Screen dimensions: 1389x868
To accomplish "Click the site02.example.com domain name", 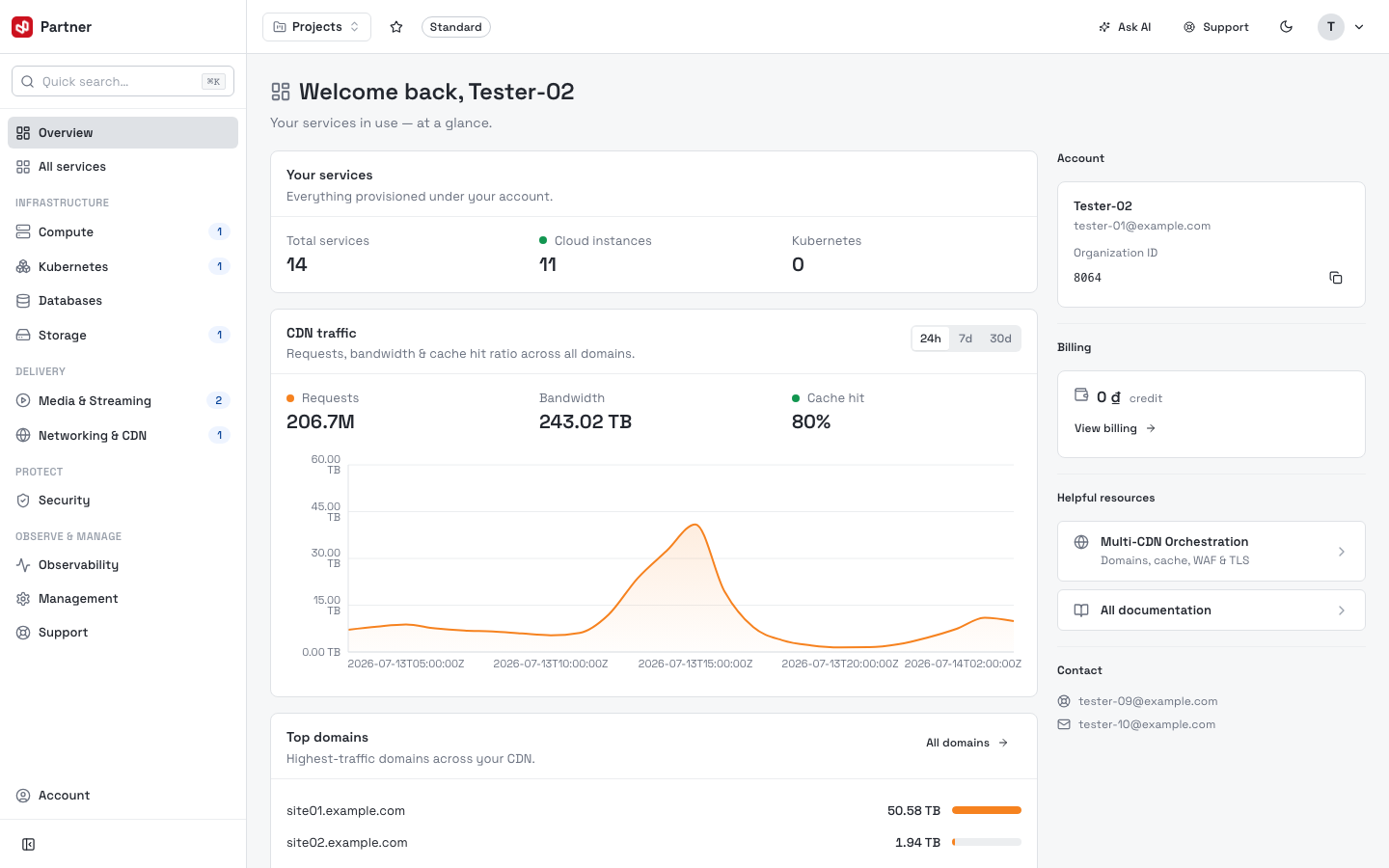I will point(347,843).
